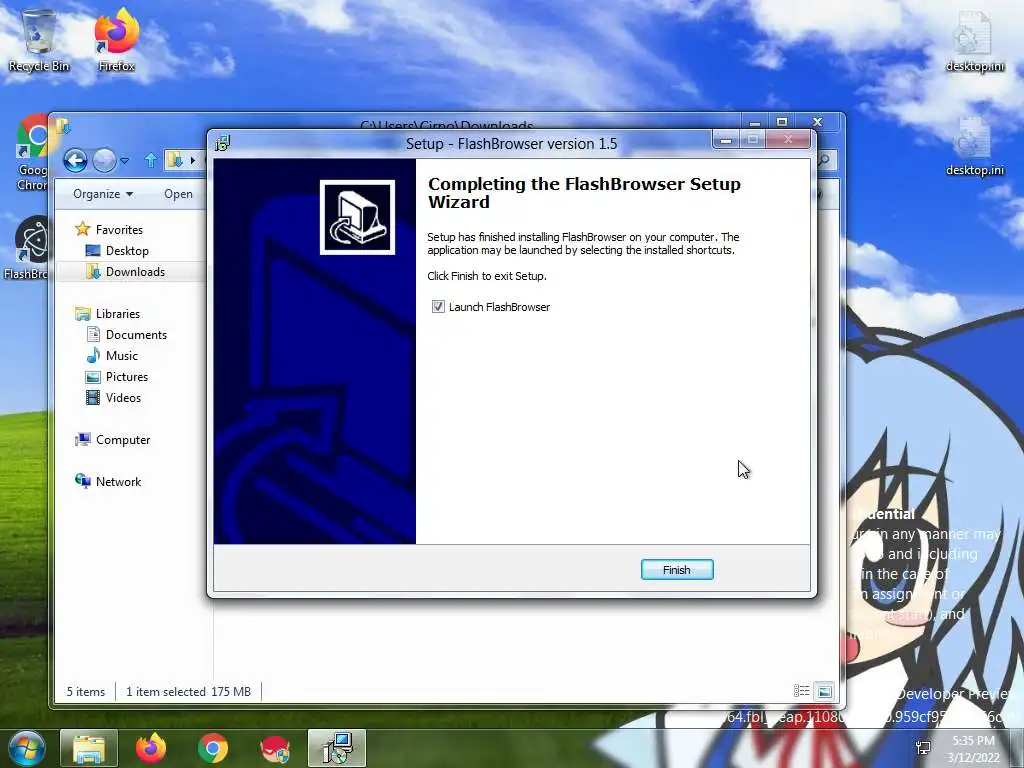
Task: Select Network in navigation pane
Action: (118, 481)
